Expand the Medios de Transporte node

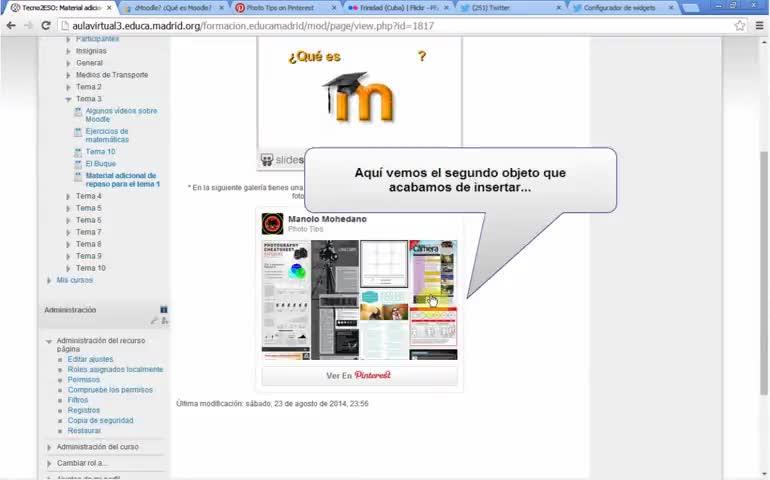pos(68,75)
